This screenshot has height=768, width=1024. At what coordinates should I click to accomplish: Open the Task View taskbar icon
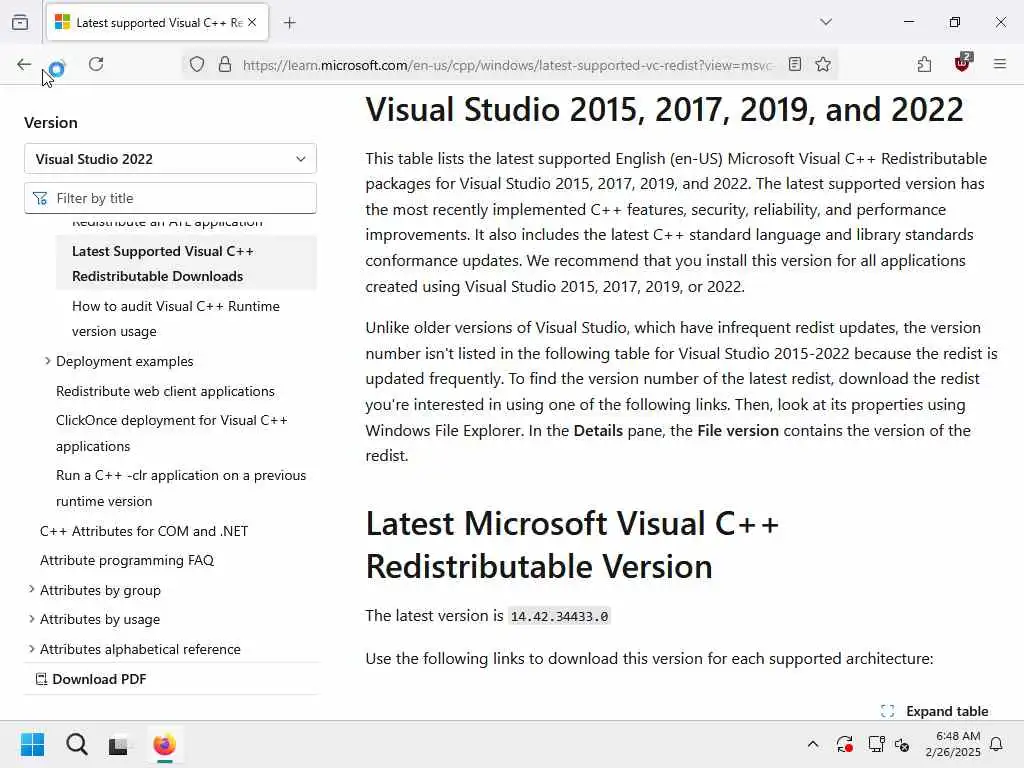[118, 744]
